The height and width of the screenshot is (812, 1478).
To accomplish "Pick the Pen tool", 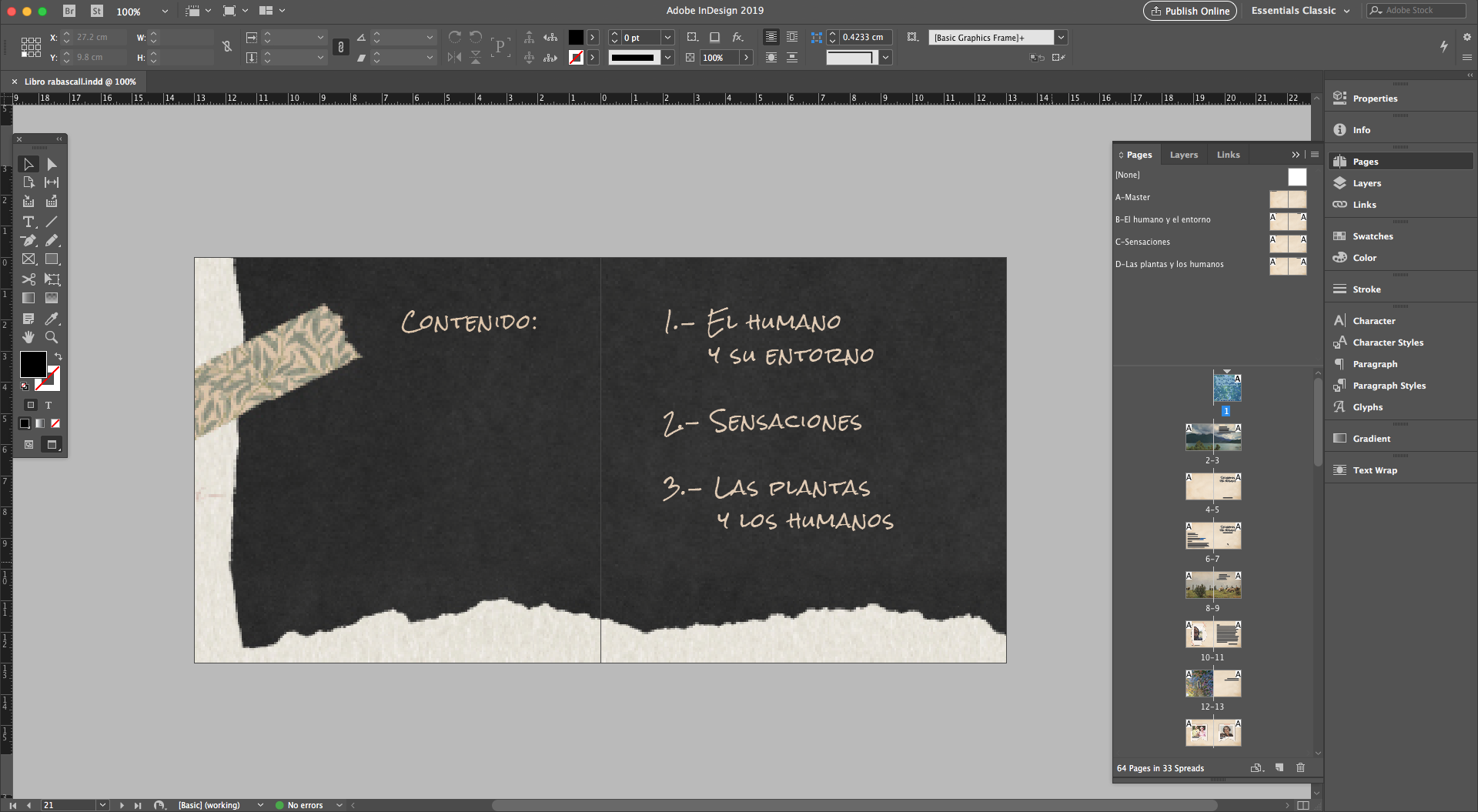I will [28, 240].
